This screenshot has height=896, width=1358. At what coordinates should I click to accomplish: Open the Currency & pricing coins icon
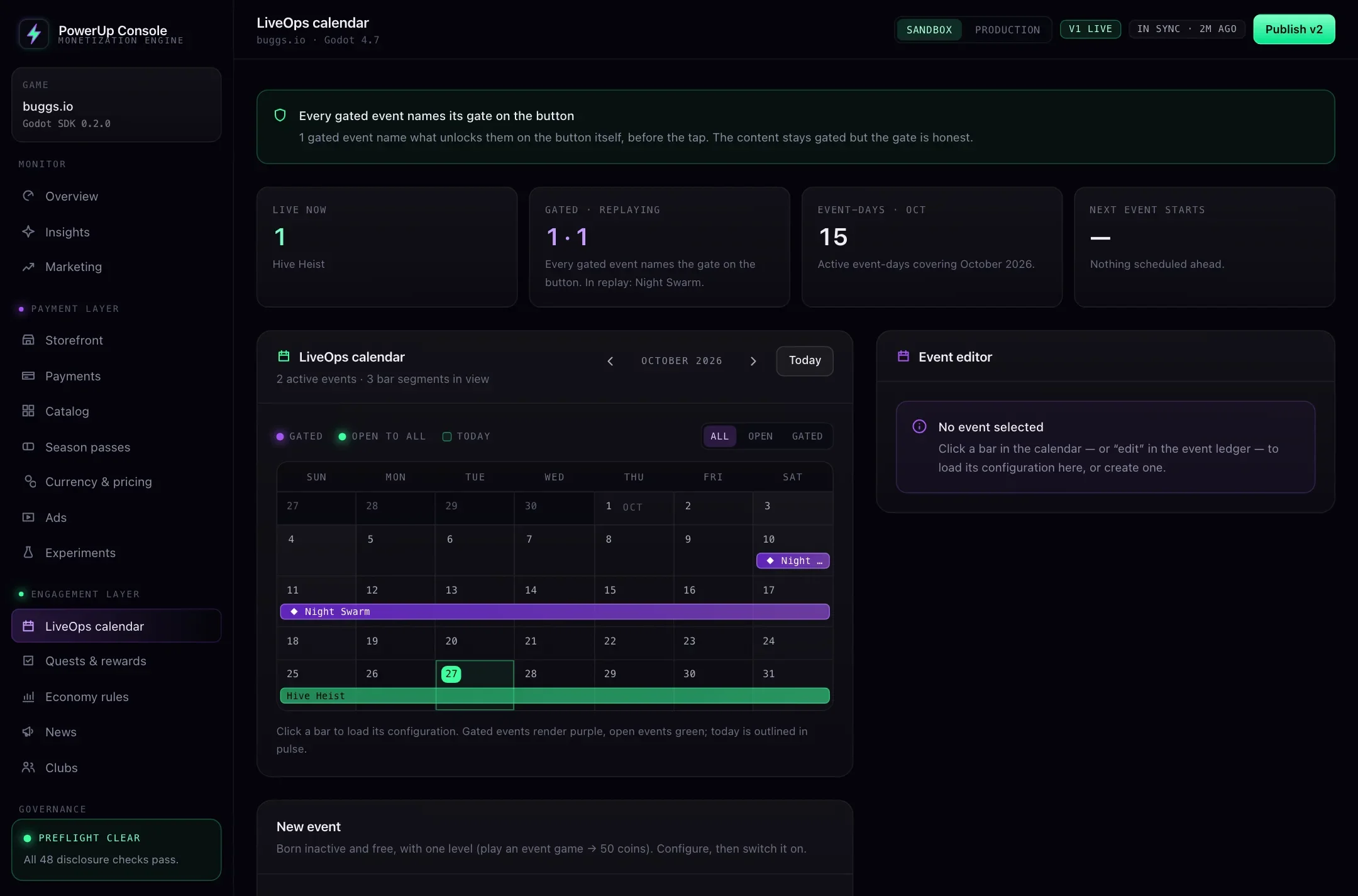coord(30,482)
